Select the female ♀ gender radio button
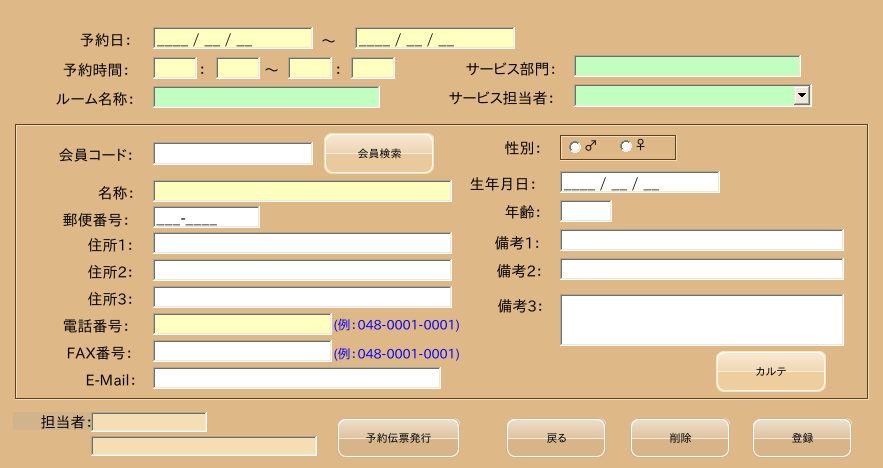 tap(626, 146)
